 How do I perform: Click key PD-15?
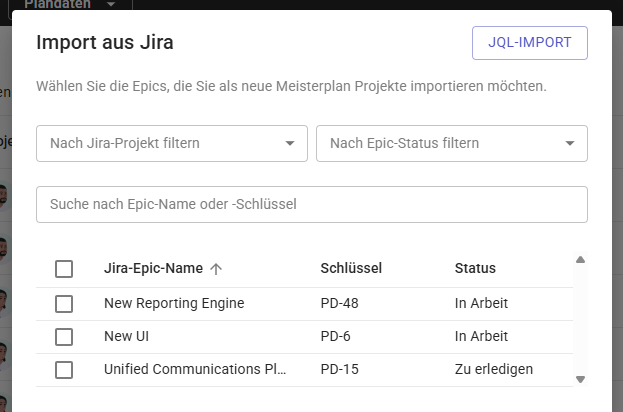(339, 369)
